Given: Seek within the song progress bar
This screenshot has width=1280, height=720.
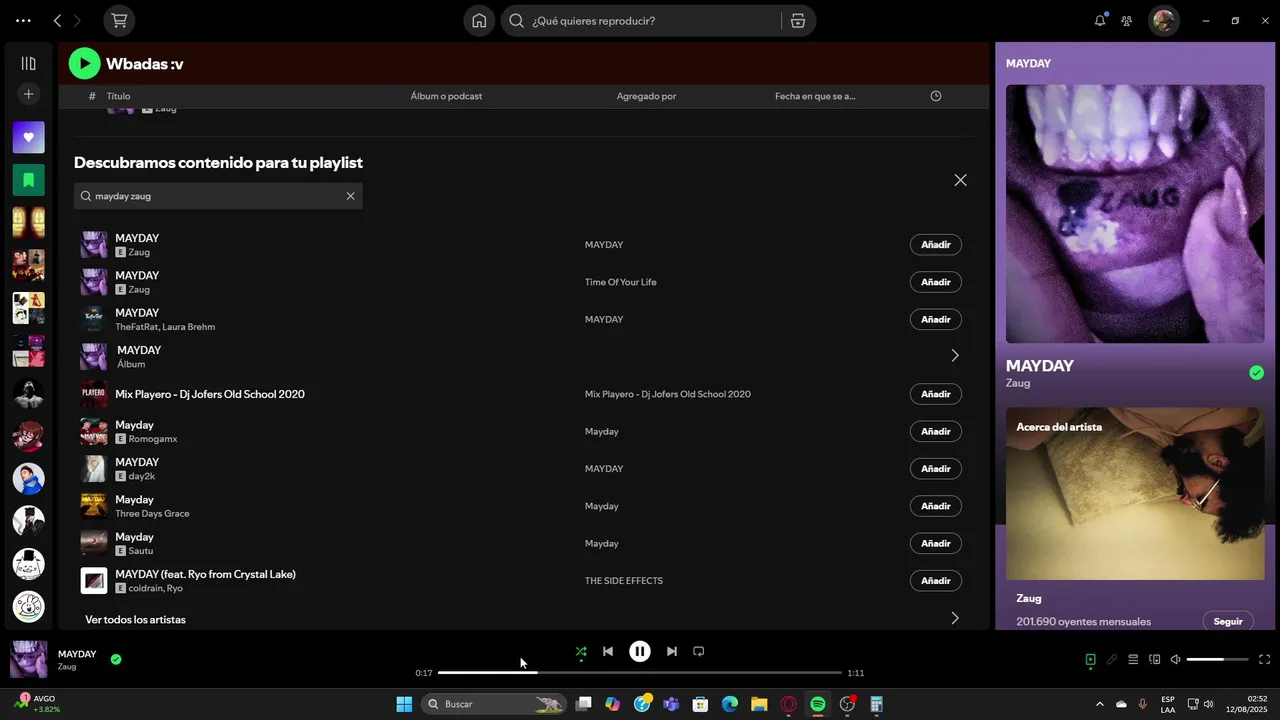Looking at the screenshot, I should click(640, 673).
